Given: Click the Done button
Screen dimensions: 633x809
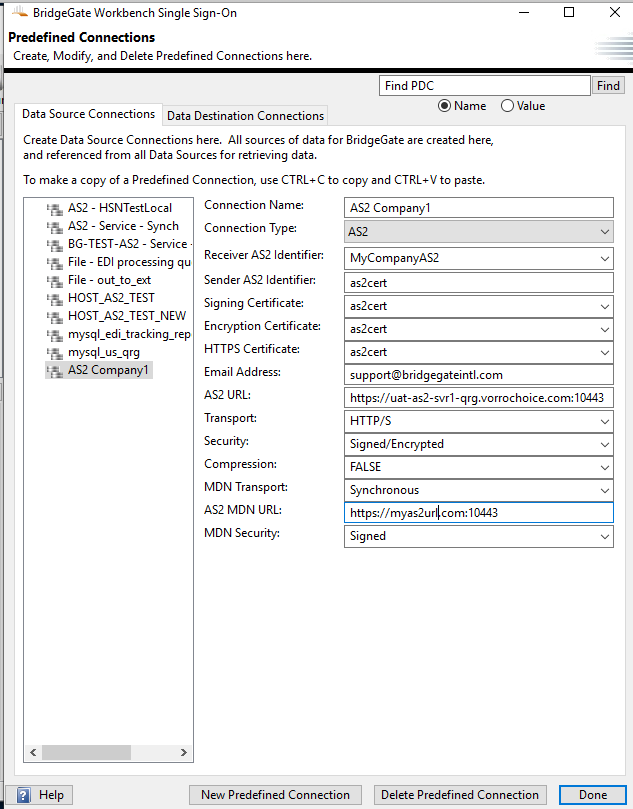Looking at the screenshot, I should 593,795.
